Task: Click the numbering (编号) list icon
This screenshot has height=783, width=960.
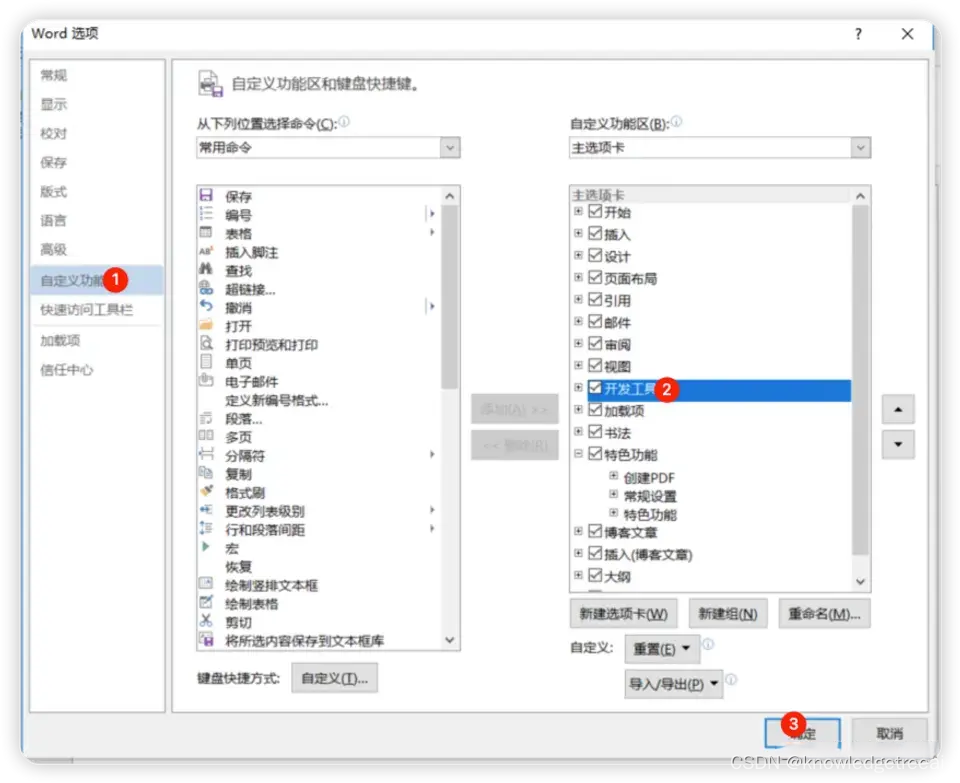Action: point(206,214)
